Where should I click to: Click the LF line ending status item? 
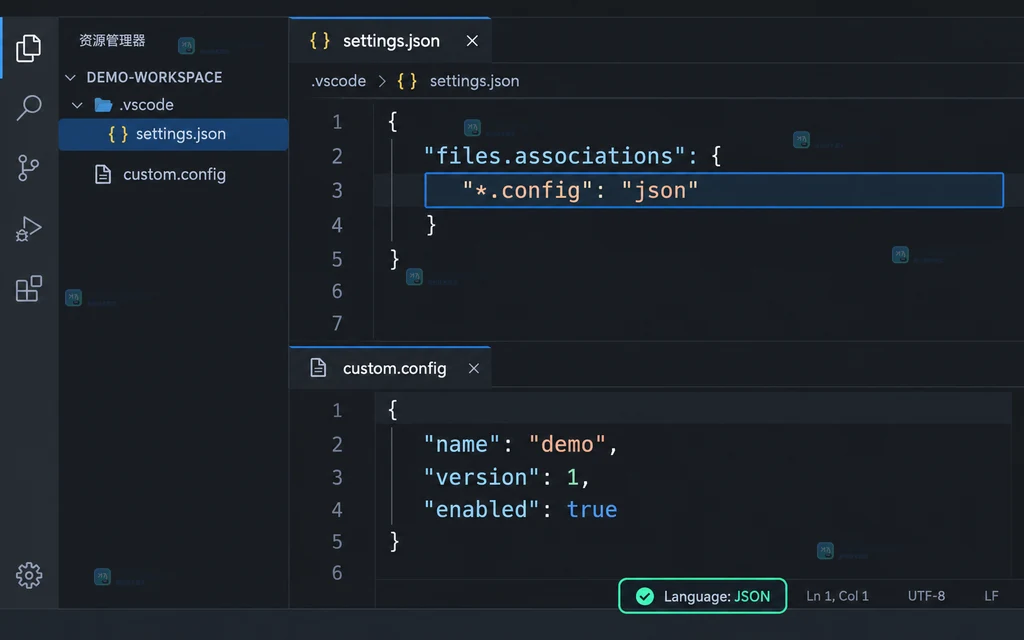tap(991, 596)
